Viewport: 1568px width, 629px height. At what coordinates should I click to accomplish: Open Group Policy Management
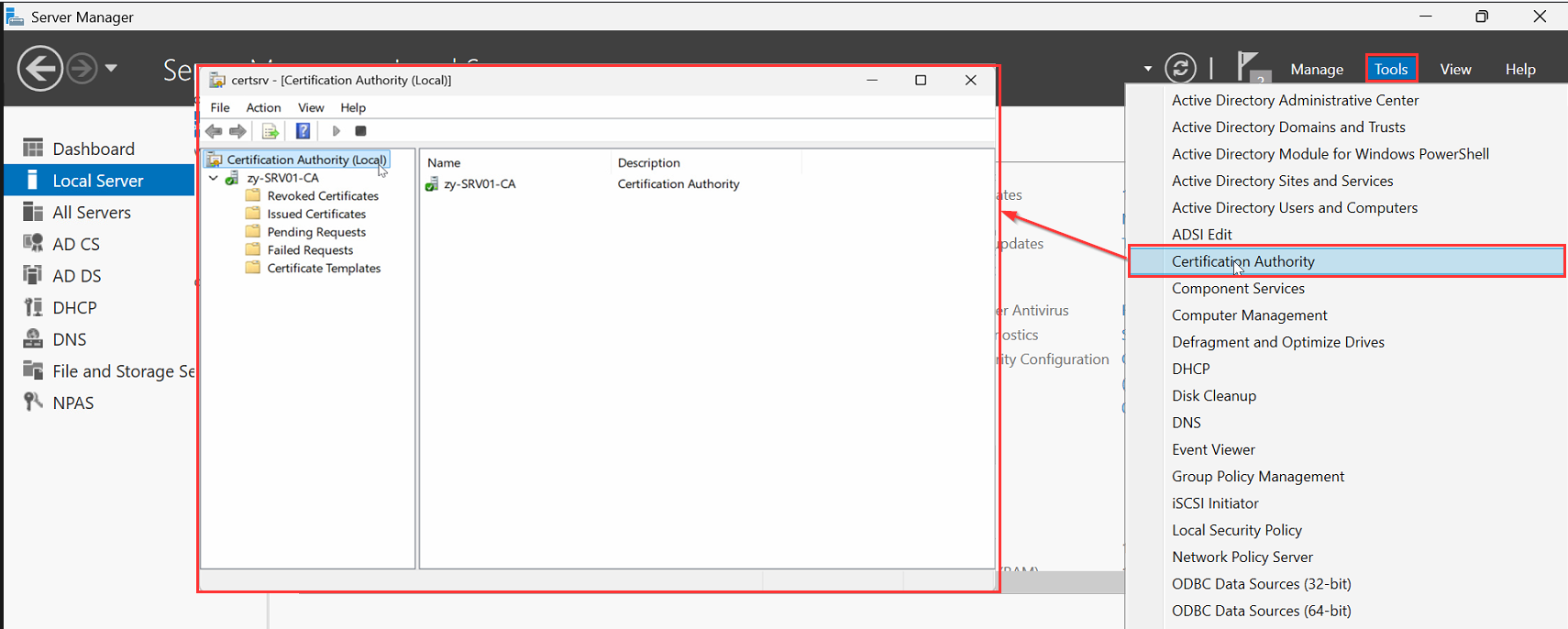(x=1257, y=476)
